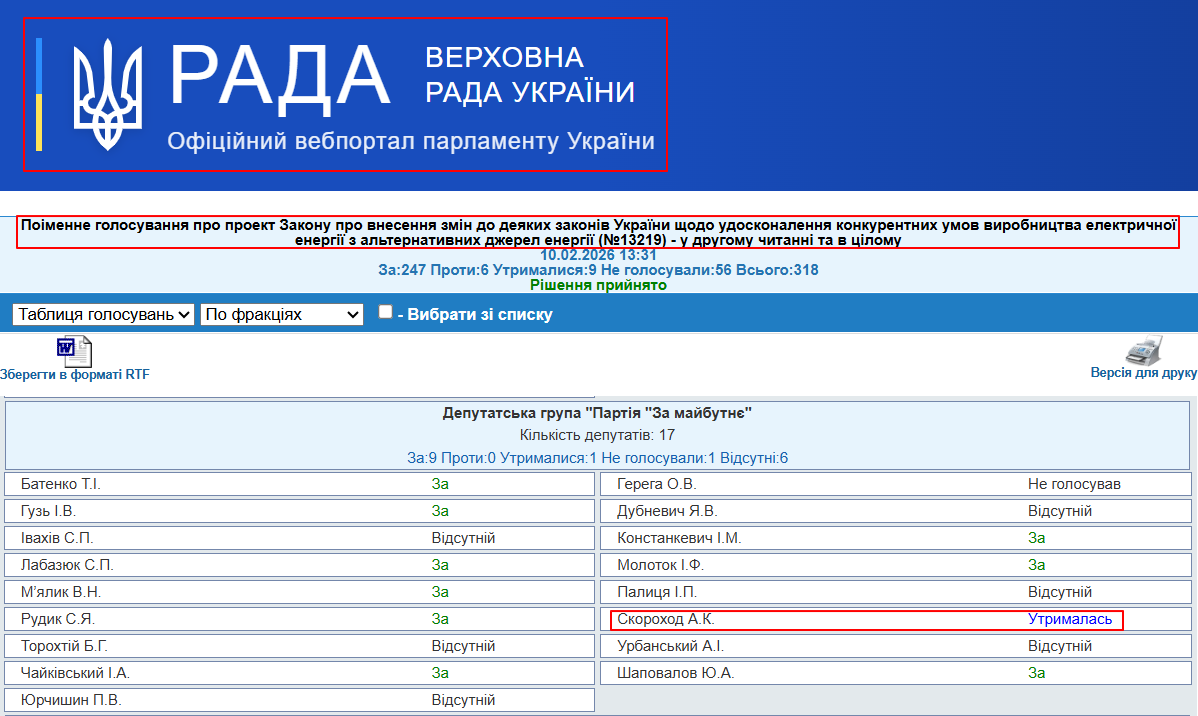The image size is (1198, 716).
Task: Select deputy 'Торохтій Б.Г.'
Action: 64,646
